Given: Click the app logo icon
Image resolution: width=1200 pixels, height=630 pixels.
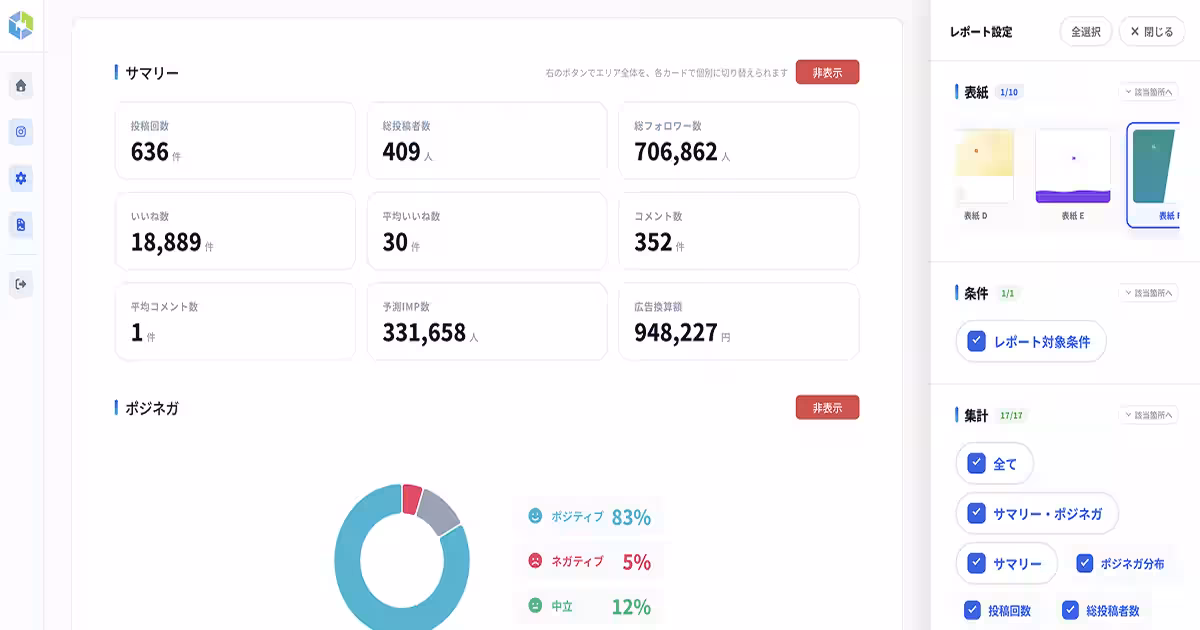Looking at the screenshot, I should (x=21, y=26).
